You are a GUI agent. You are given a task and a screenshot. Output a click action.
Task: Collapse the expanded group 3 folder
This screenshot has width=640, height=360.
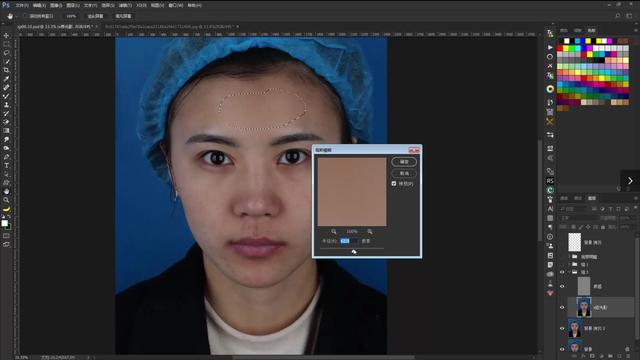569,272
